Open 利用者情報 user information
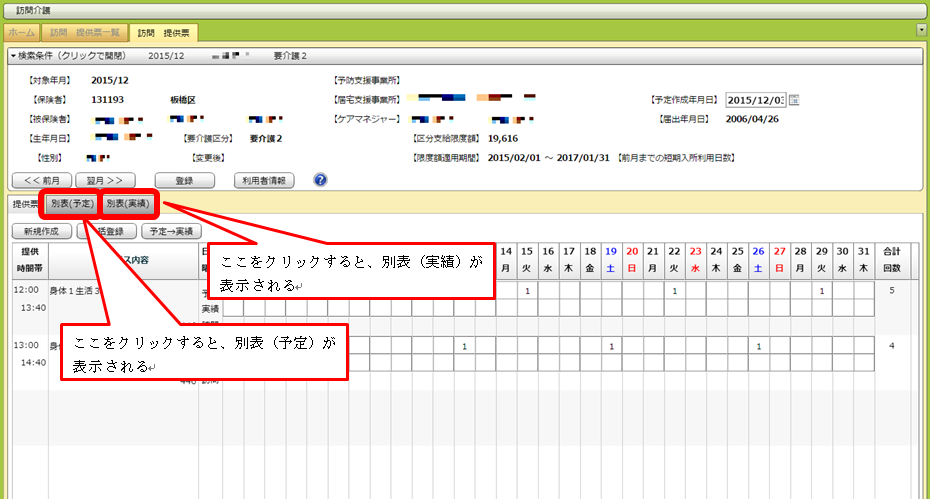The width and height of the screenshot is (930, 499). 264,181
